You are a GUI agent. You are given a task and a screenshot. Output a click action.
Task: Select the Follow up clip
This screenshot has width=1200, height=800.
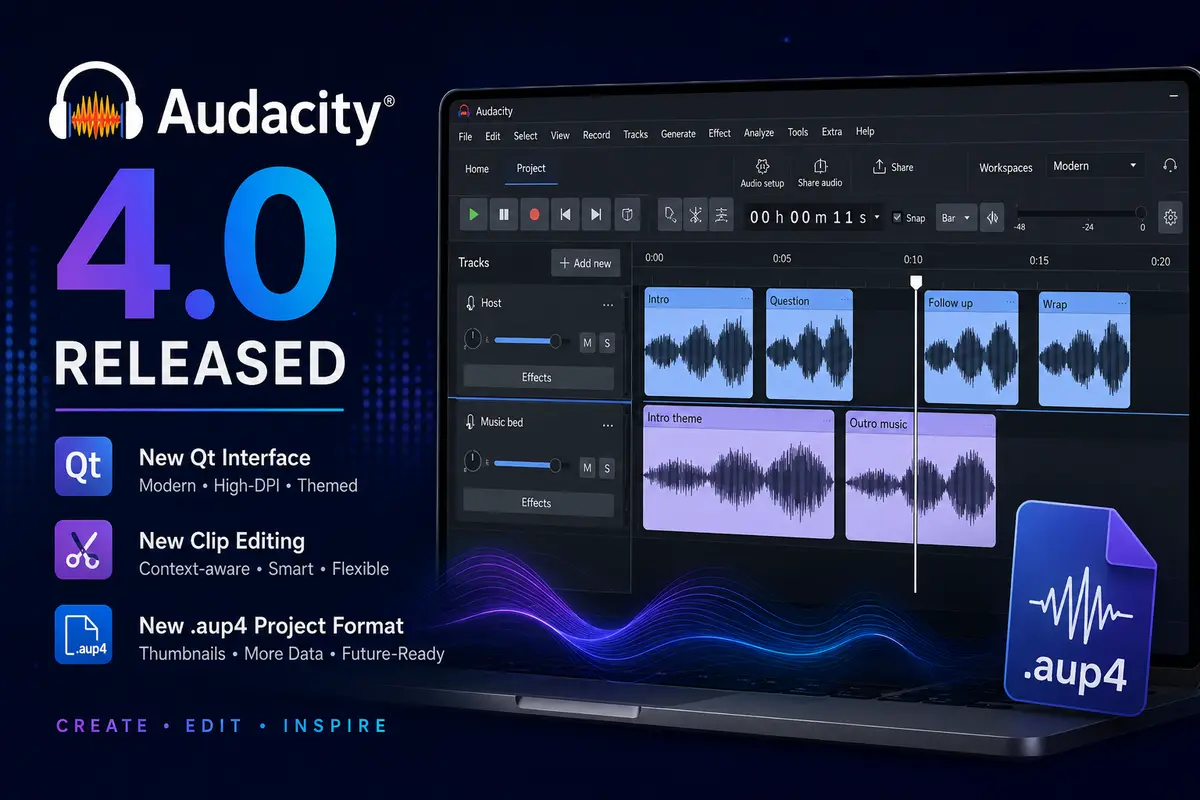971,347
